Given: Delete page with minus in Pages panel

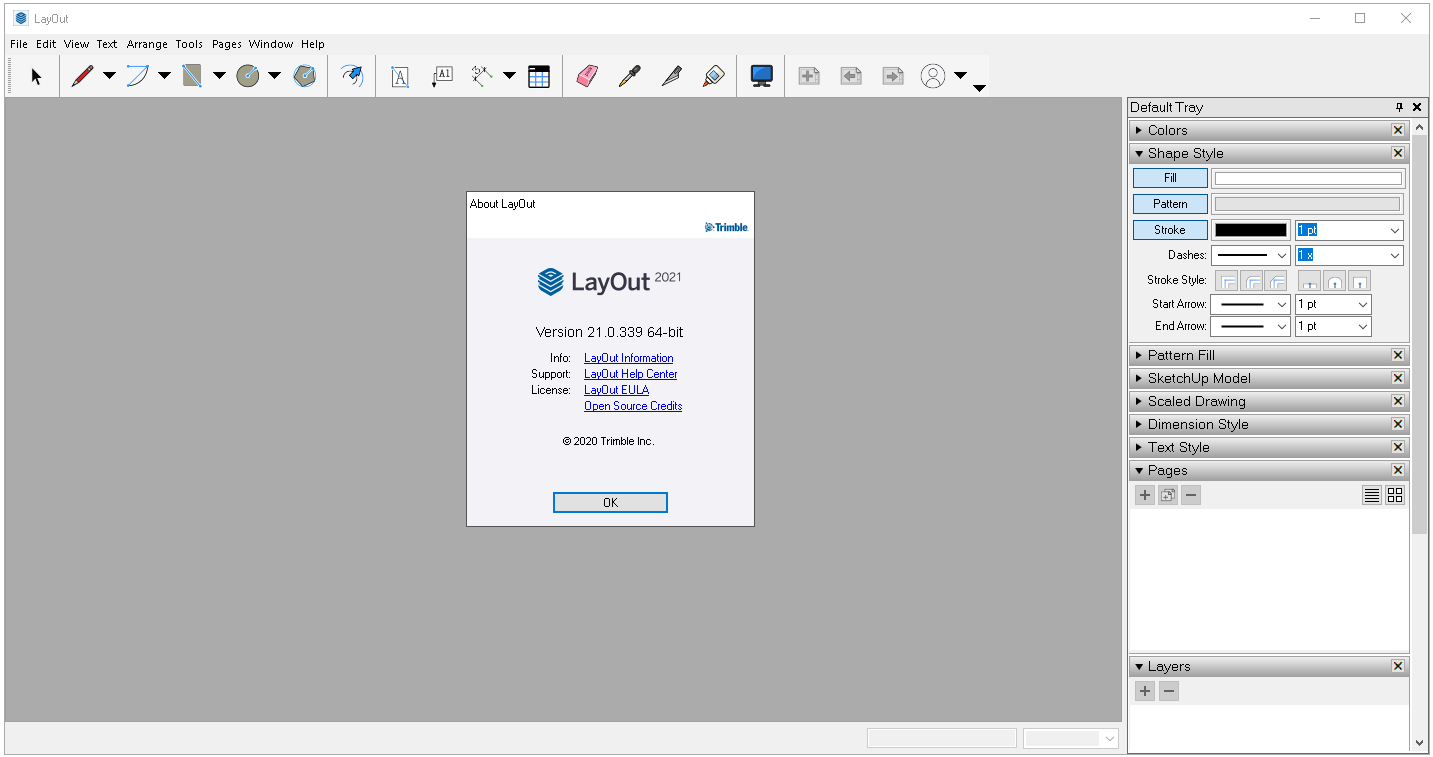Looking at the screenshot, I should [1191, 495].
